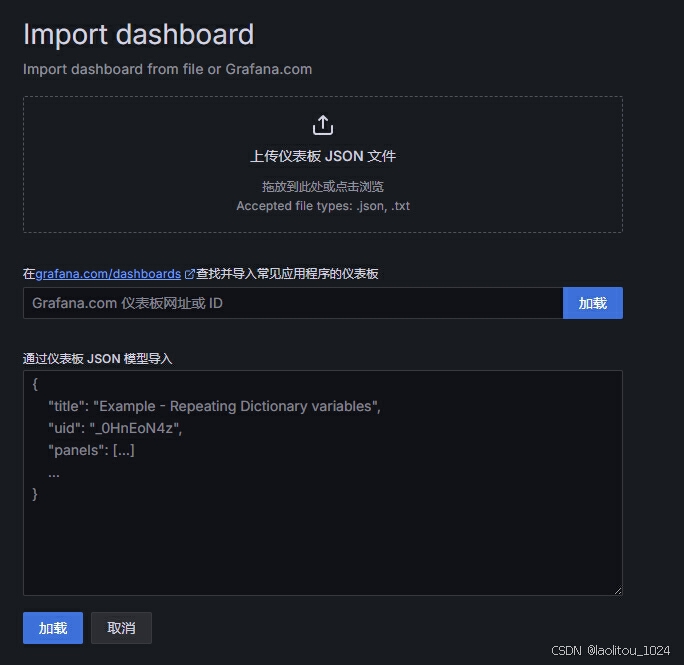
Task: Click the 通过仪表板 JSON 模型导入 label
Action: pyautogui.click(x=98, y=359)
